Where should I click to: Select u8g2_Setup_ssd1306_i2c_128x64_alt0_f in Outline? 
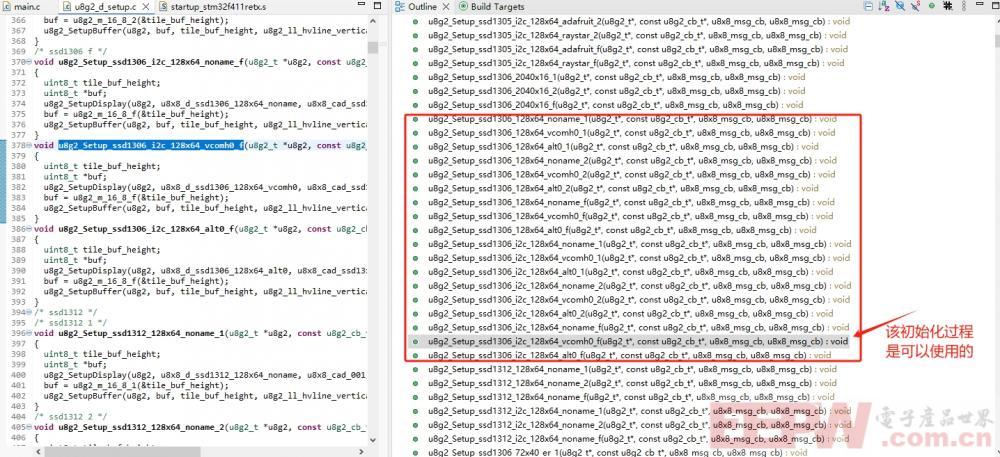click(x=629, y=355)
